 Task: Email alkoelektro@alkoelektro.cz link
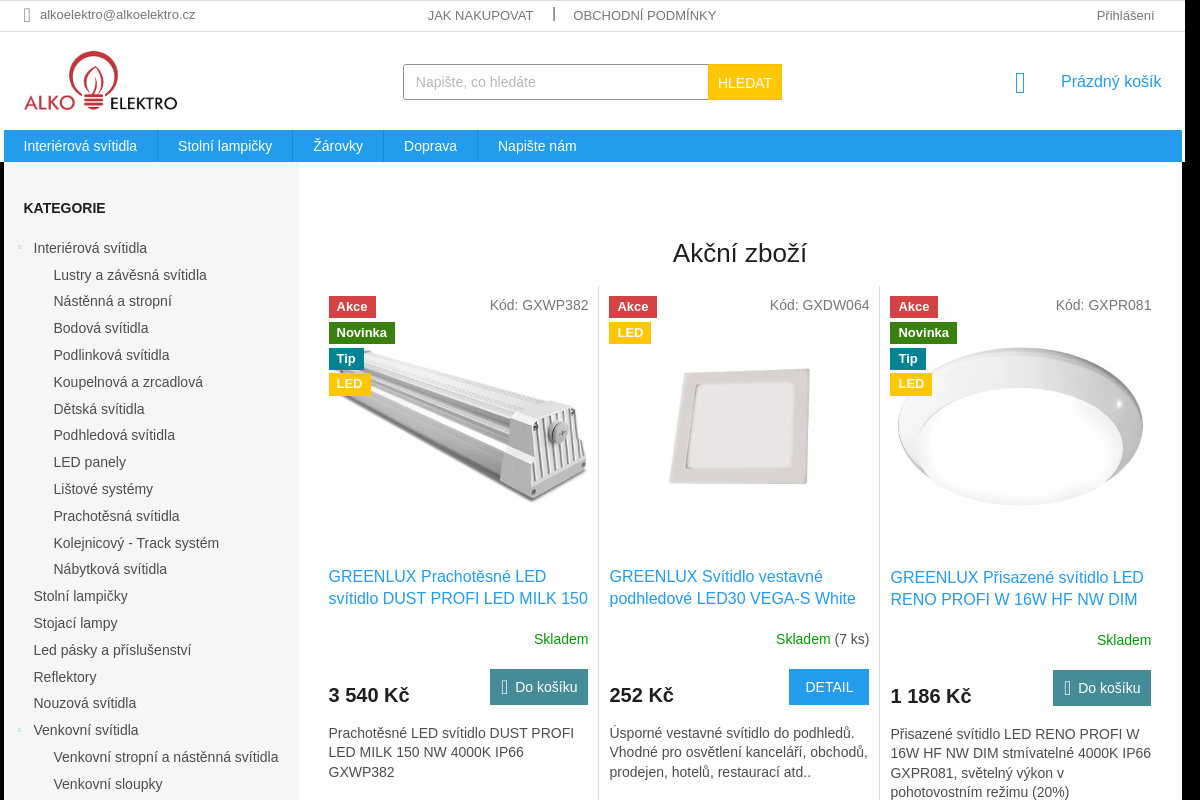point(118,15)
